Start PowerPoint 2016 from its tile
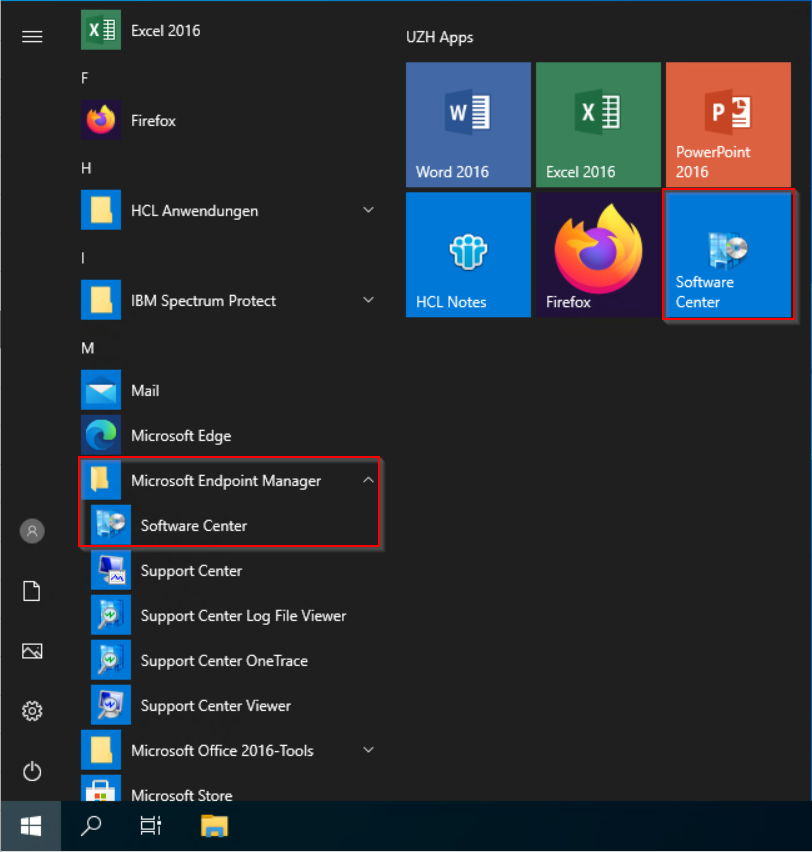The width and height of the screenshot is (812, 852). click(727, 124)
